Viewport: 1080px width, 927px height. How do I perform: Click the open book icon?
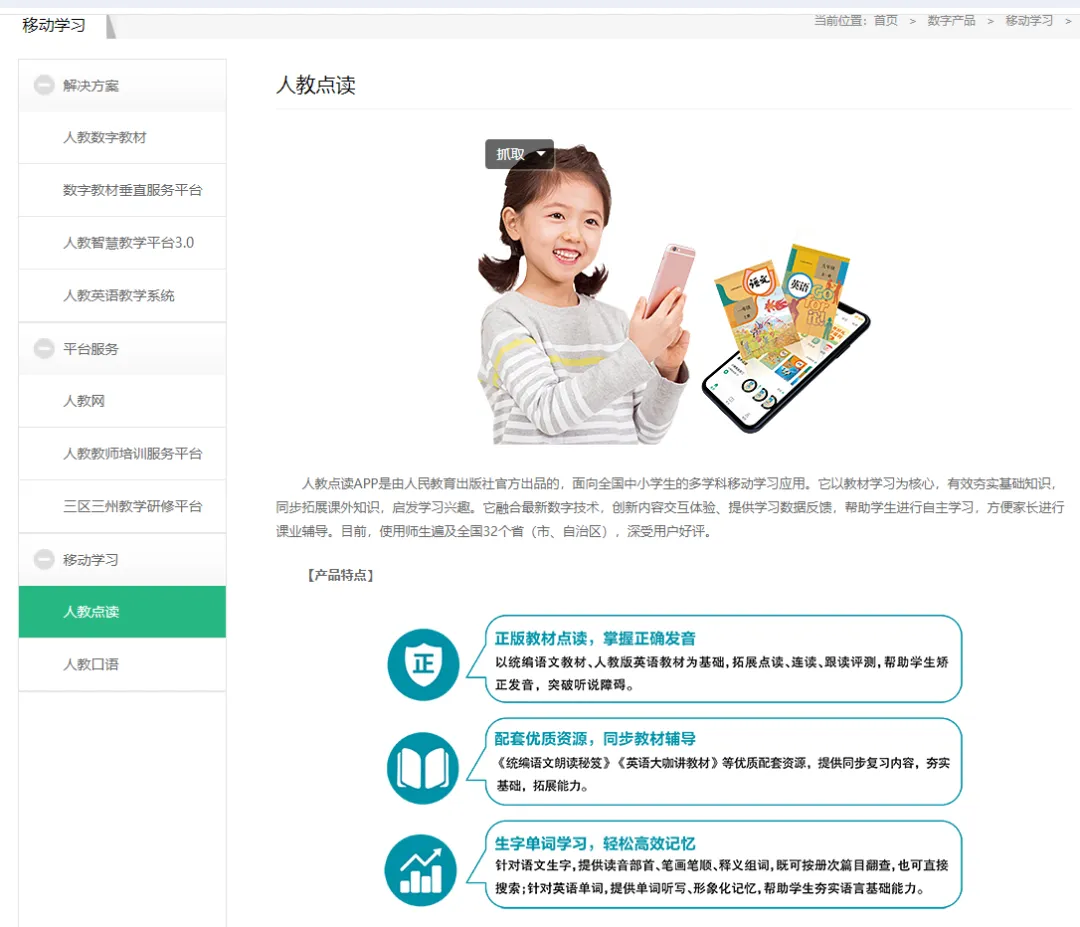[x=423, y=768]
